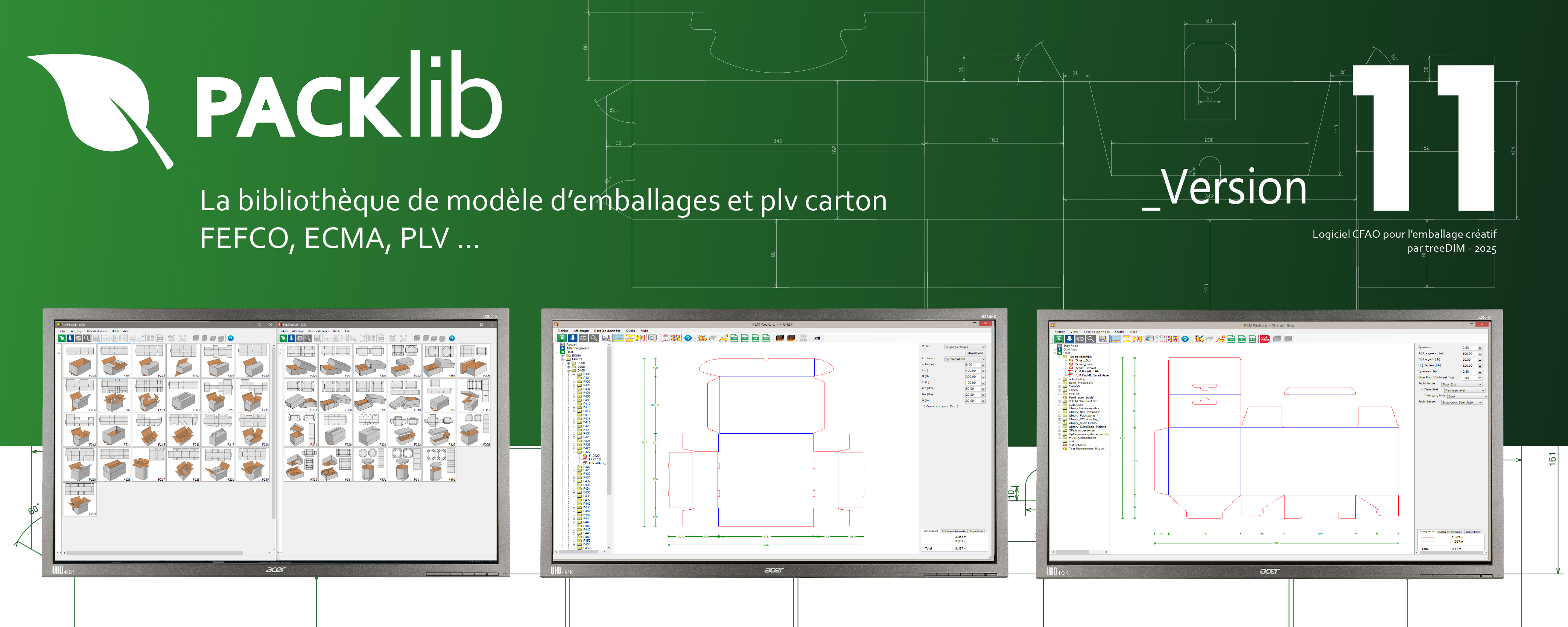The image size is (1568, 627).
Task: Open Epaisseur 'by majorations' dropdown
Action: click(966, 360)
